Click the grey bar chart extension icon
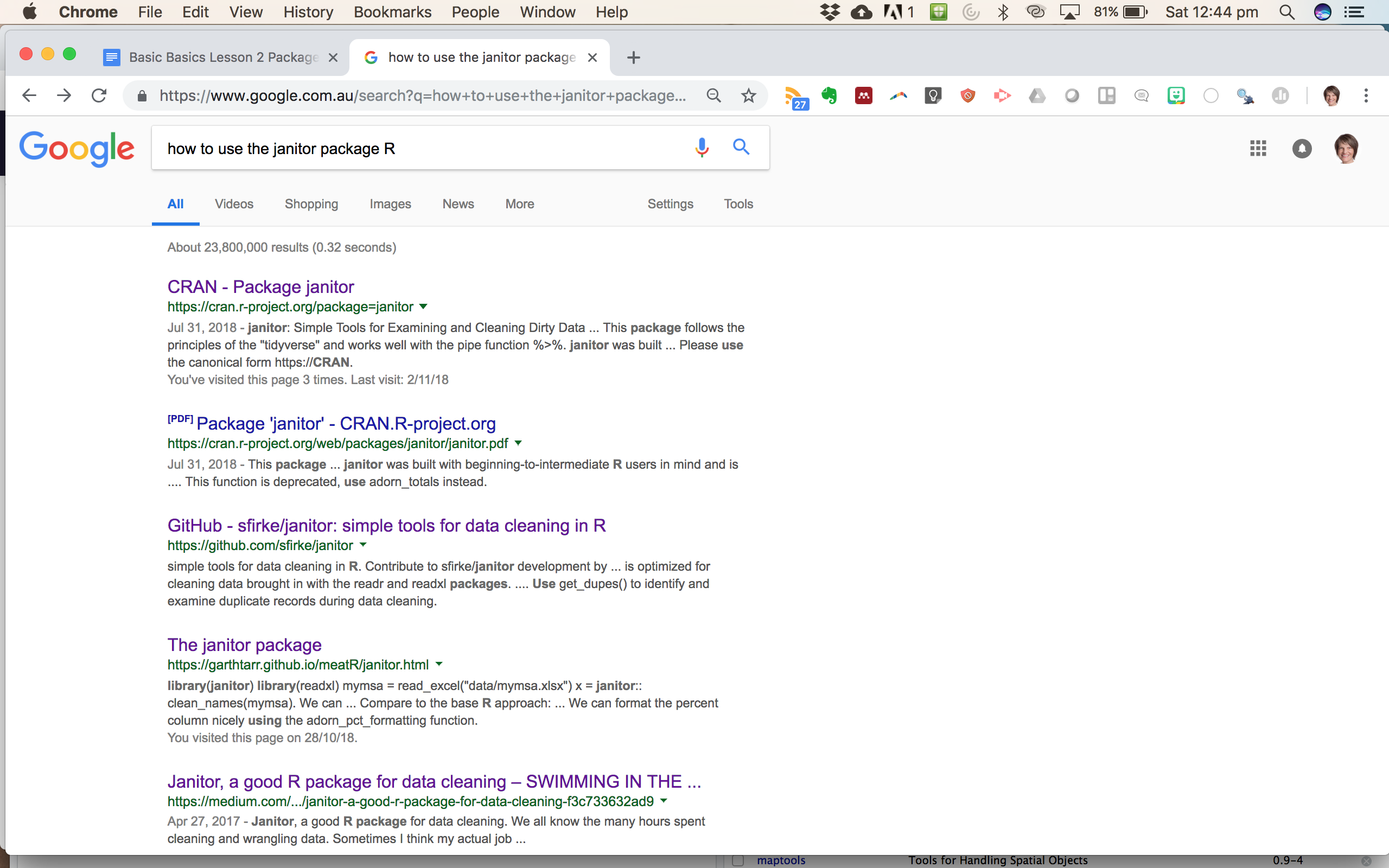The image size is (1389, 868). tap(1280, 95)
